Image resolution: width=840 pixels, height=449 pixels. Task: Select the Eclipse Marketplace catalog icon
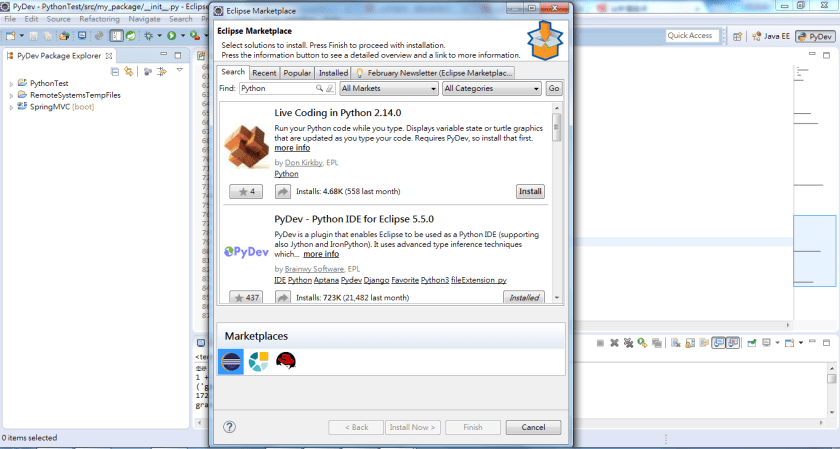[230, 361]
